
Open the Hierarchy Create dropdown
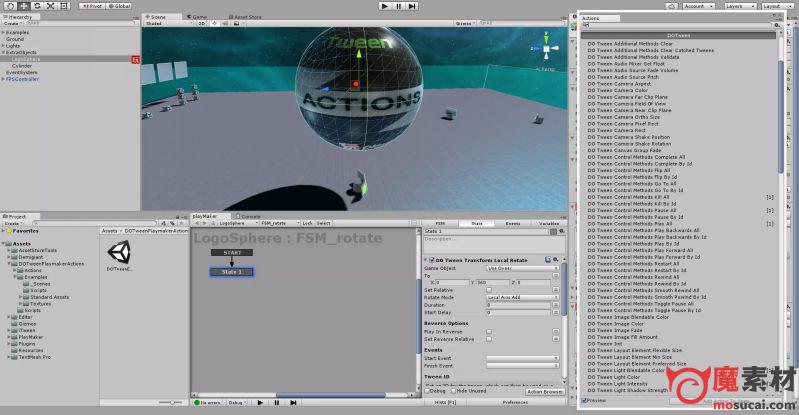(x=11, y=23)
